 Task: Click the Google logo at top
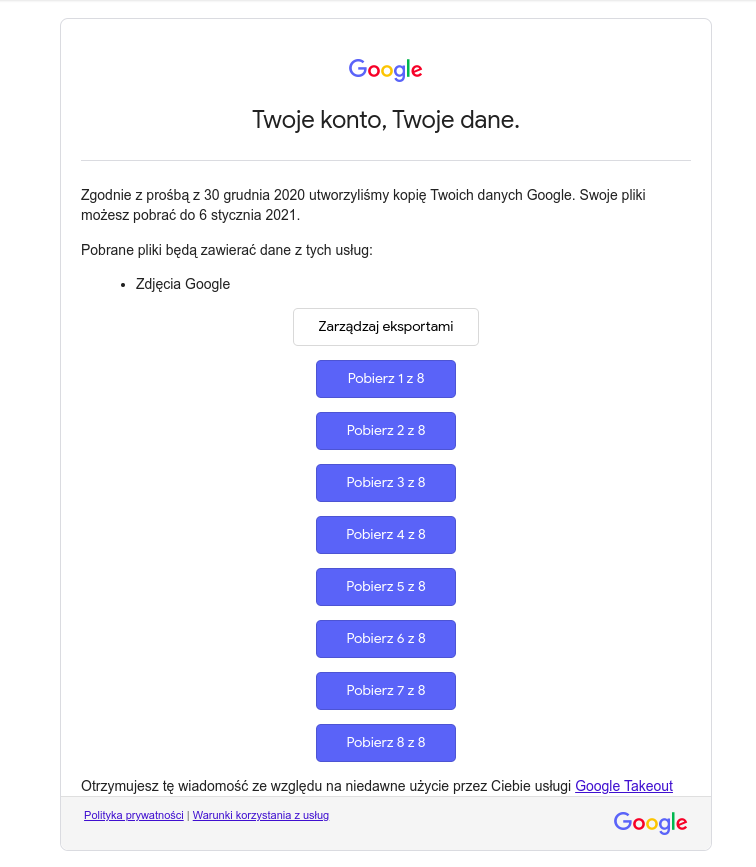pos(385,69)
